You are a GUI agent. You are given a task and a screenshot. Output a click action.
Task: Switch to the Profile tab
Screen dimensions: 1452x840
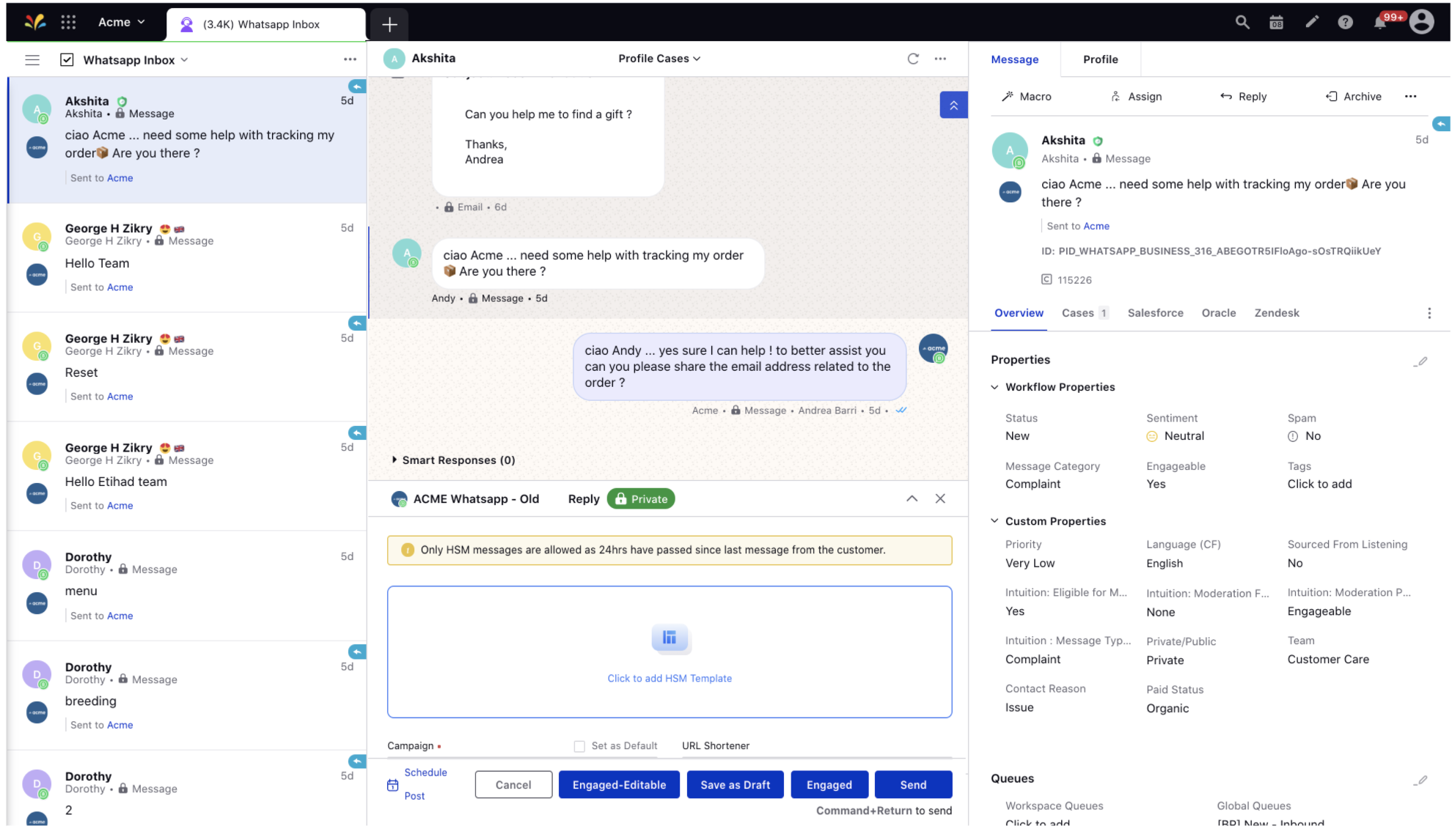(1099, 59)
